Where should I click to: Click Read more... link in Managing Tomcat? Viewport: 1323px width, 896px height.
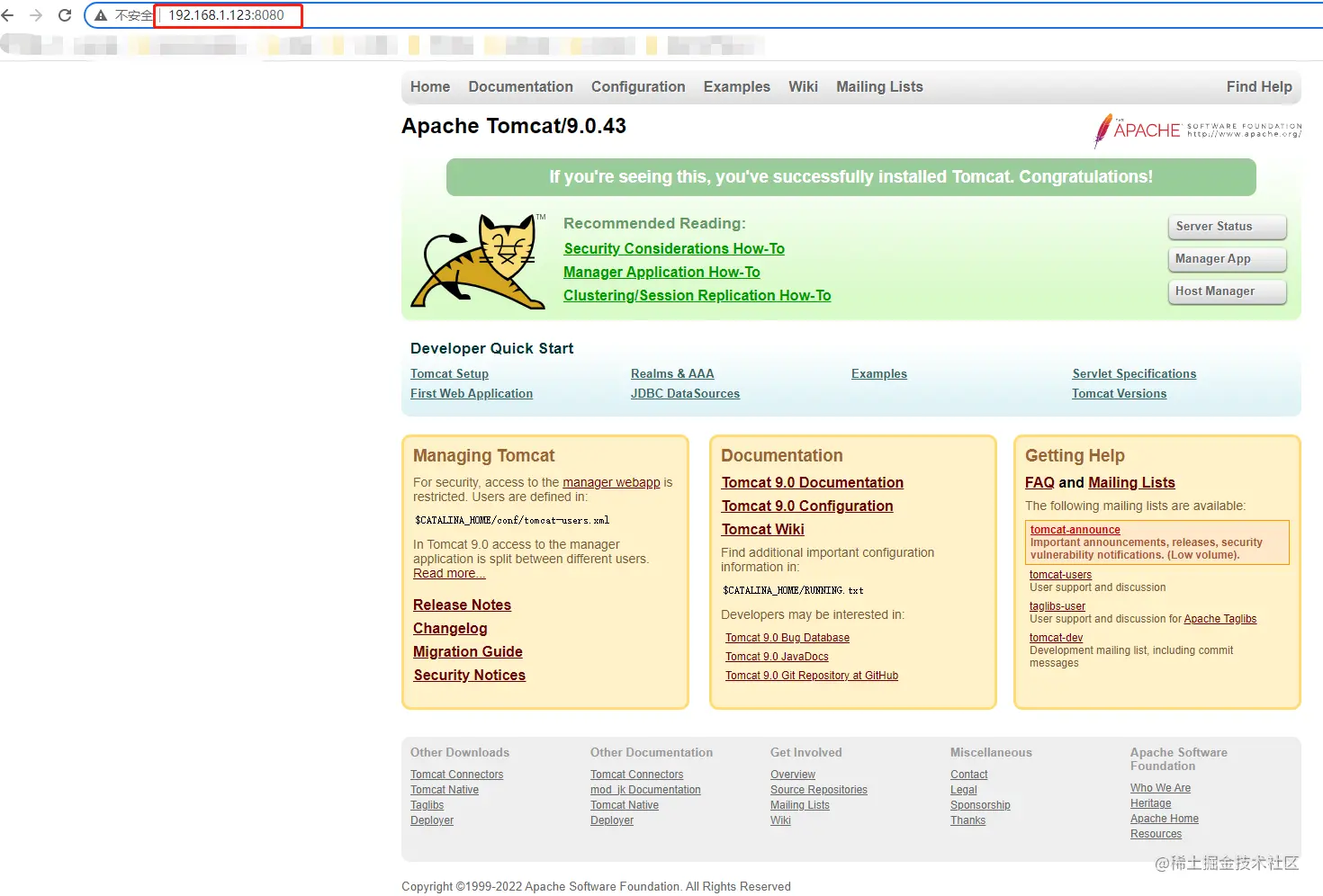(x=449, y=573)
